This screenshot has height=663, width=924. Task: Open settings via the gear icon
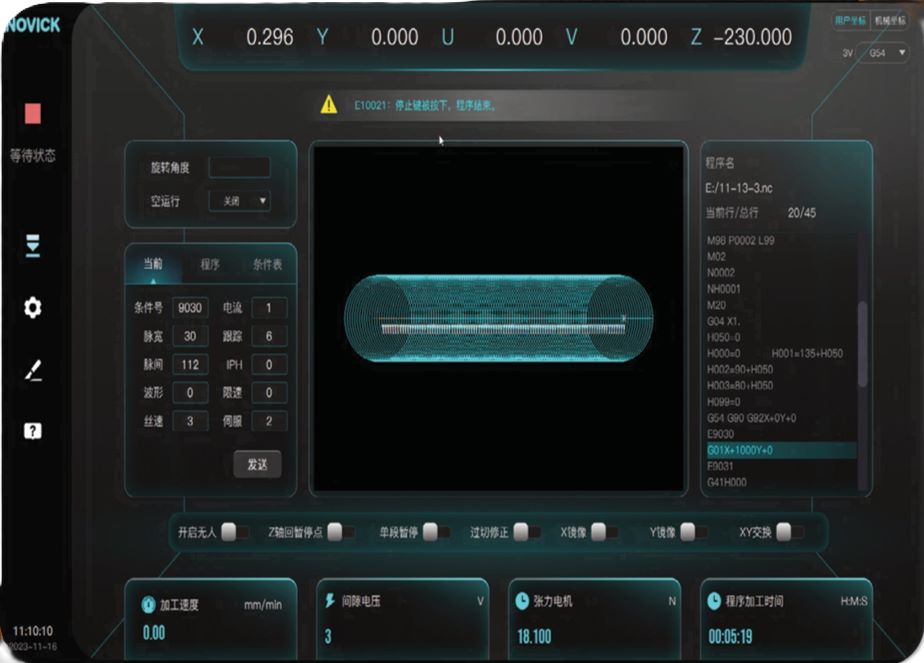[33, 308]
